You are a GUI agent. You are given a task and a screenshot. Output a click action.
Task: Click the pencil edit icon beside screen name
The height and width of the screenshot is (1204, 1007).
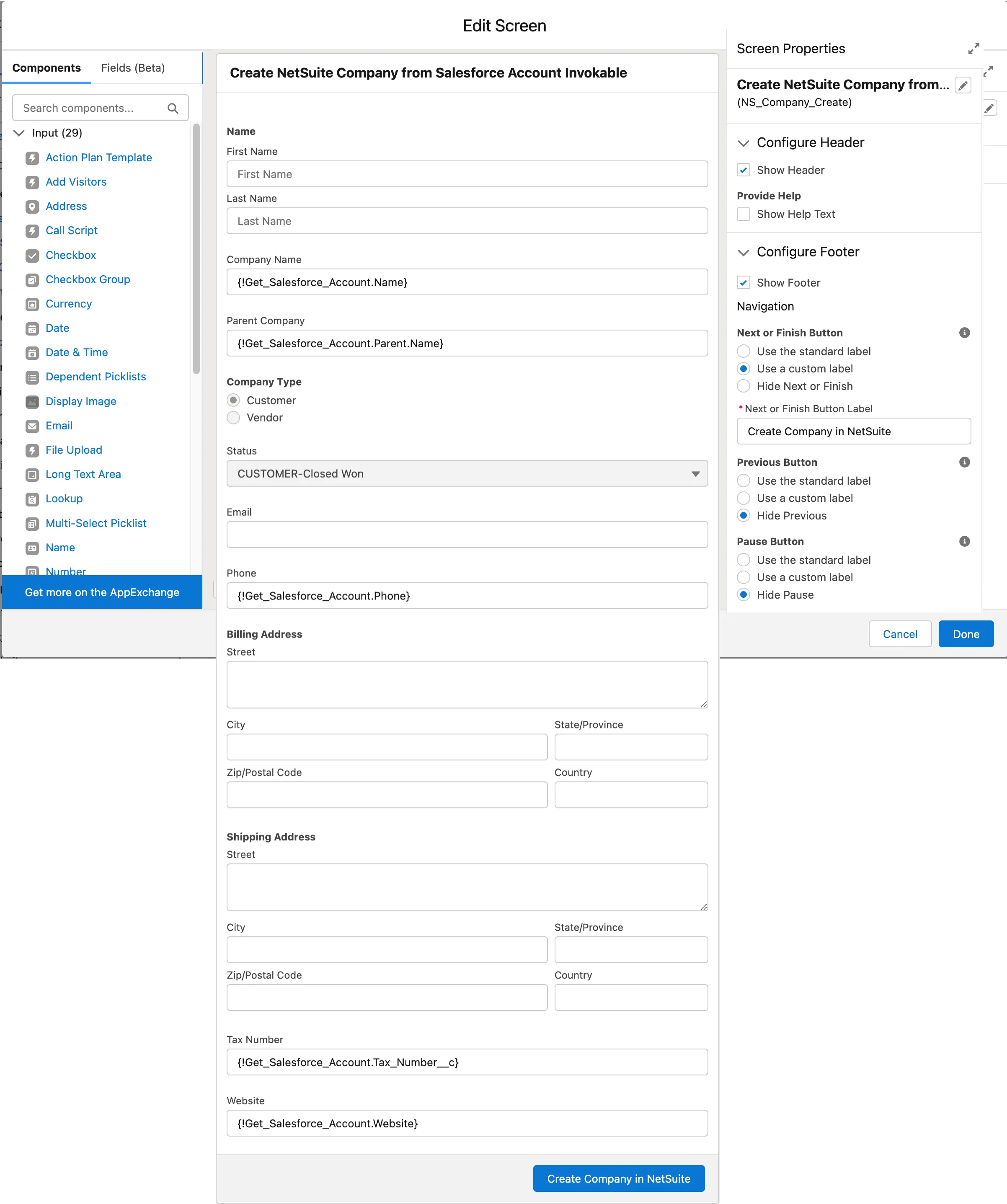[963, 85]
